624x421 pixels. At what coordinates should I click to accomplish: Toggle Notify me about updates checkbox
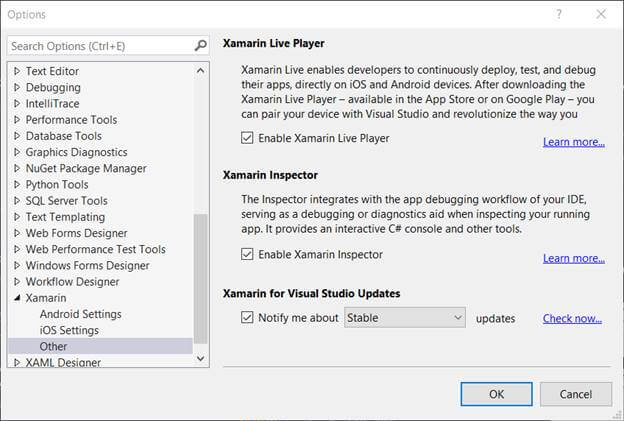(x=247, y=318)
